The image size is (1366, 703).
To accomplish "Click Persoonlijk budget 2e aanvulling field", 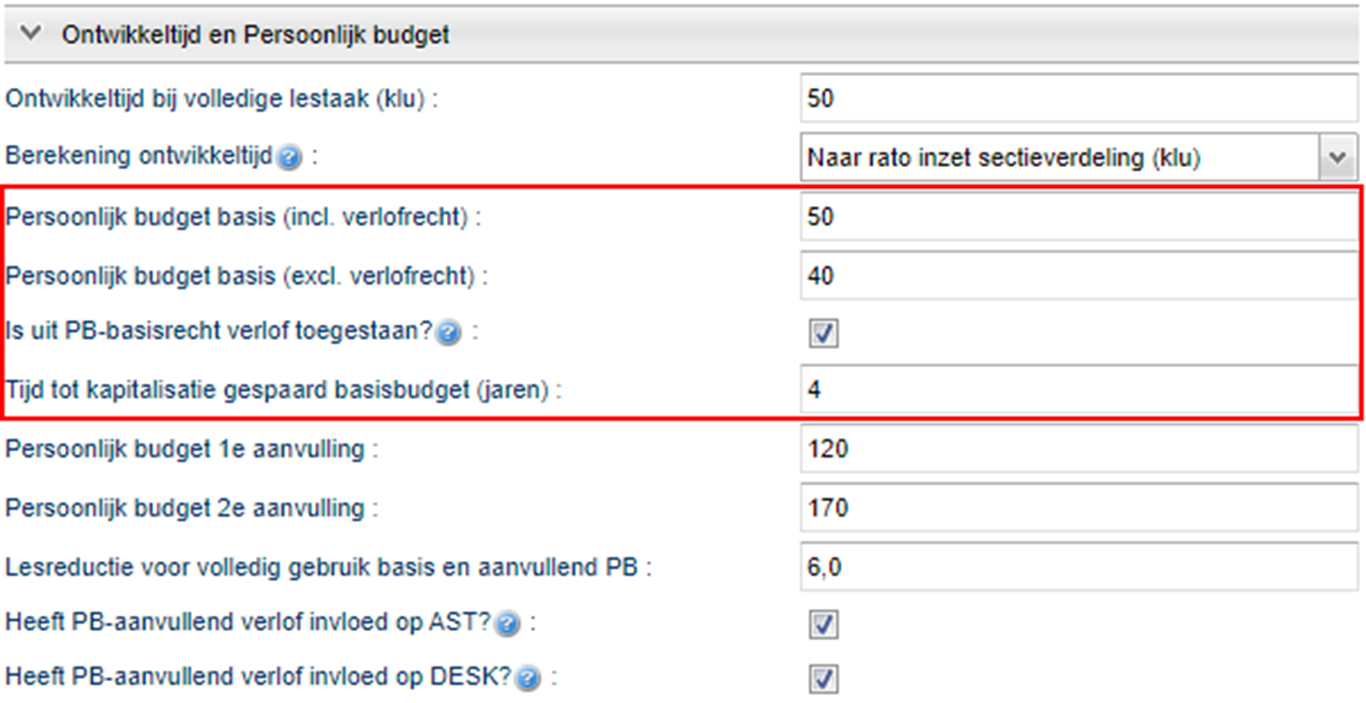I will (x=1078, y=508).
